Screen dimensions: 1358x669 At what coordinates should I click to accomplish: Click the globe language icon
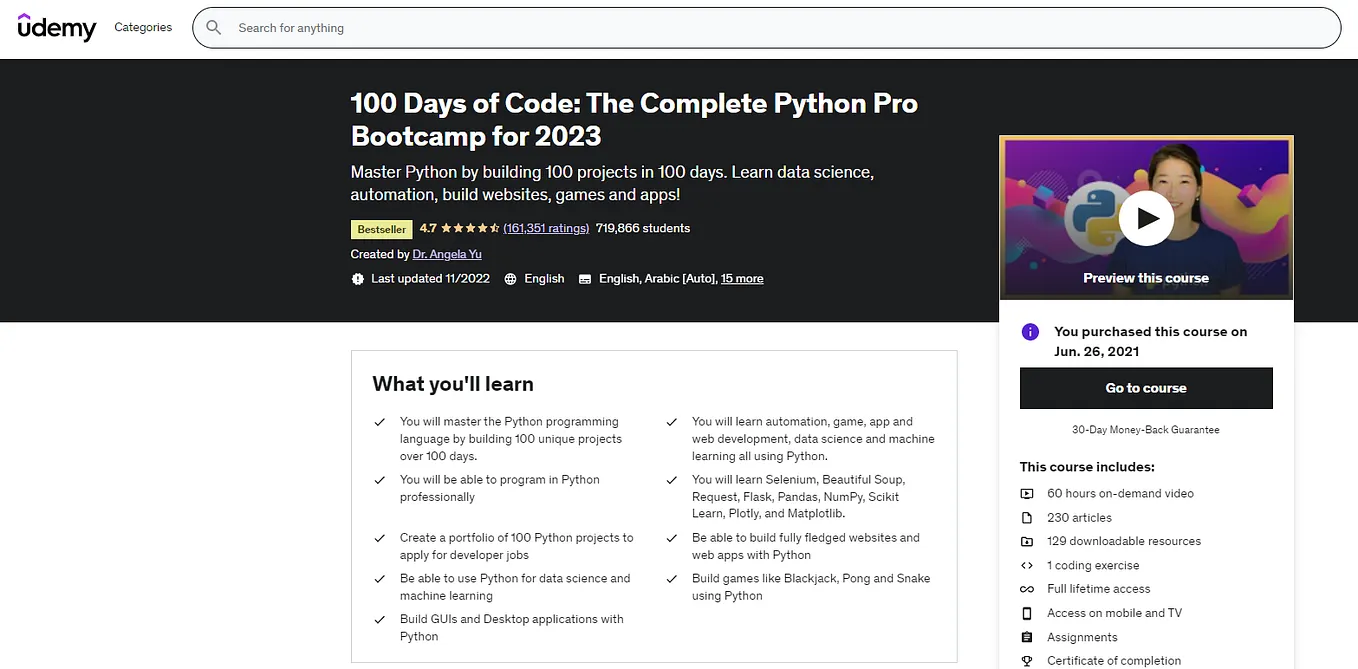click(x=511, y=279)
